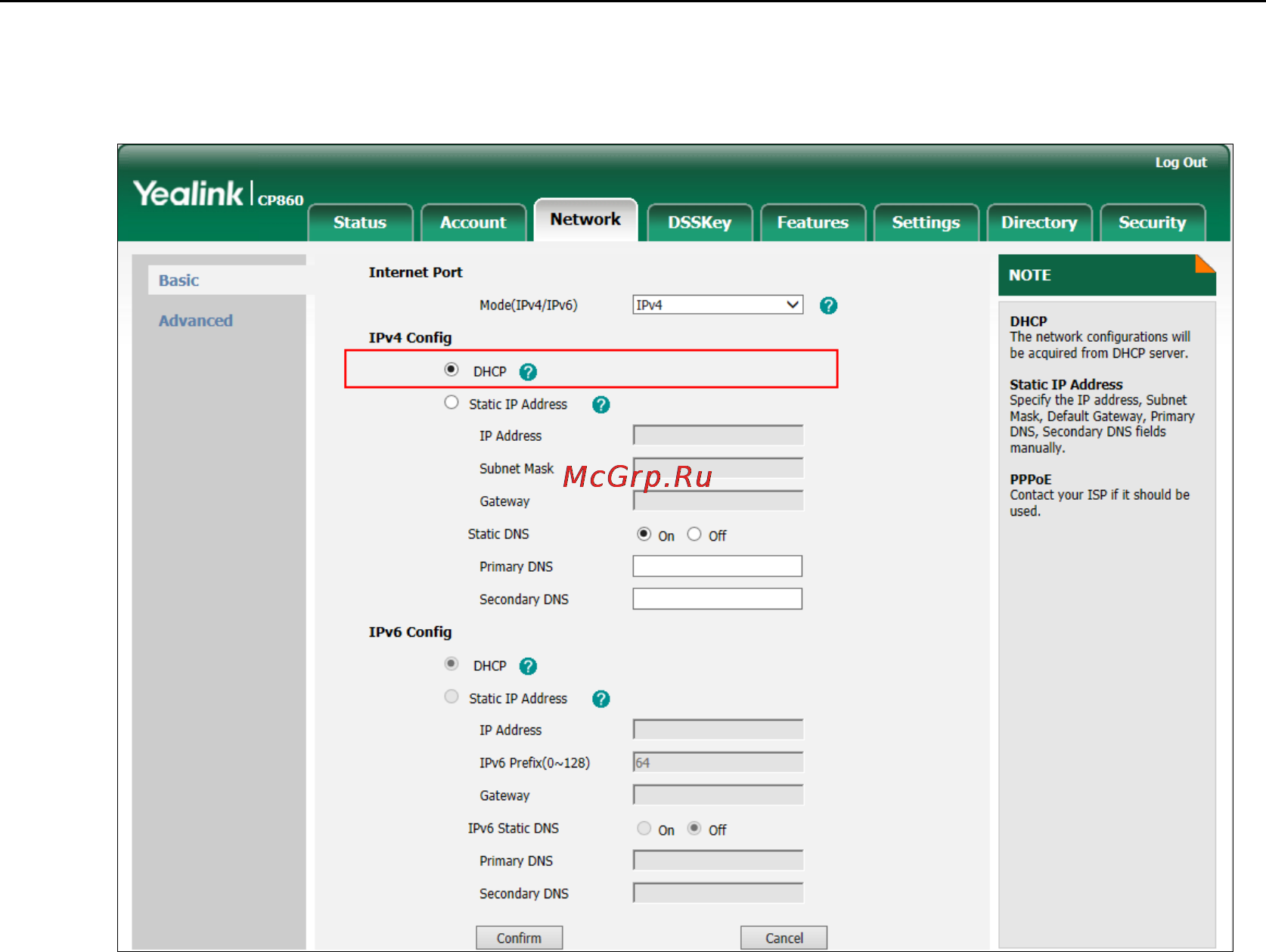Image resolution: width=1266 pixels, height=952 pixels.
Task: Click 'DHCP' heading in NOTE panel
Action: (1029, 321)
